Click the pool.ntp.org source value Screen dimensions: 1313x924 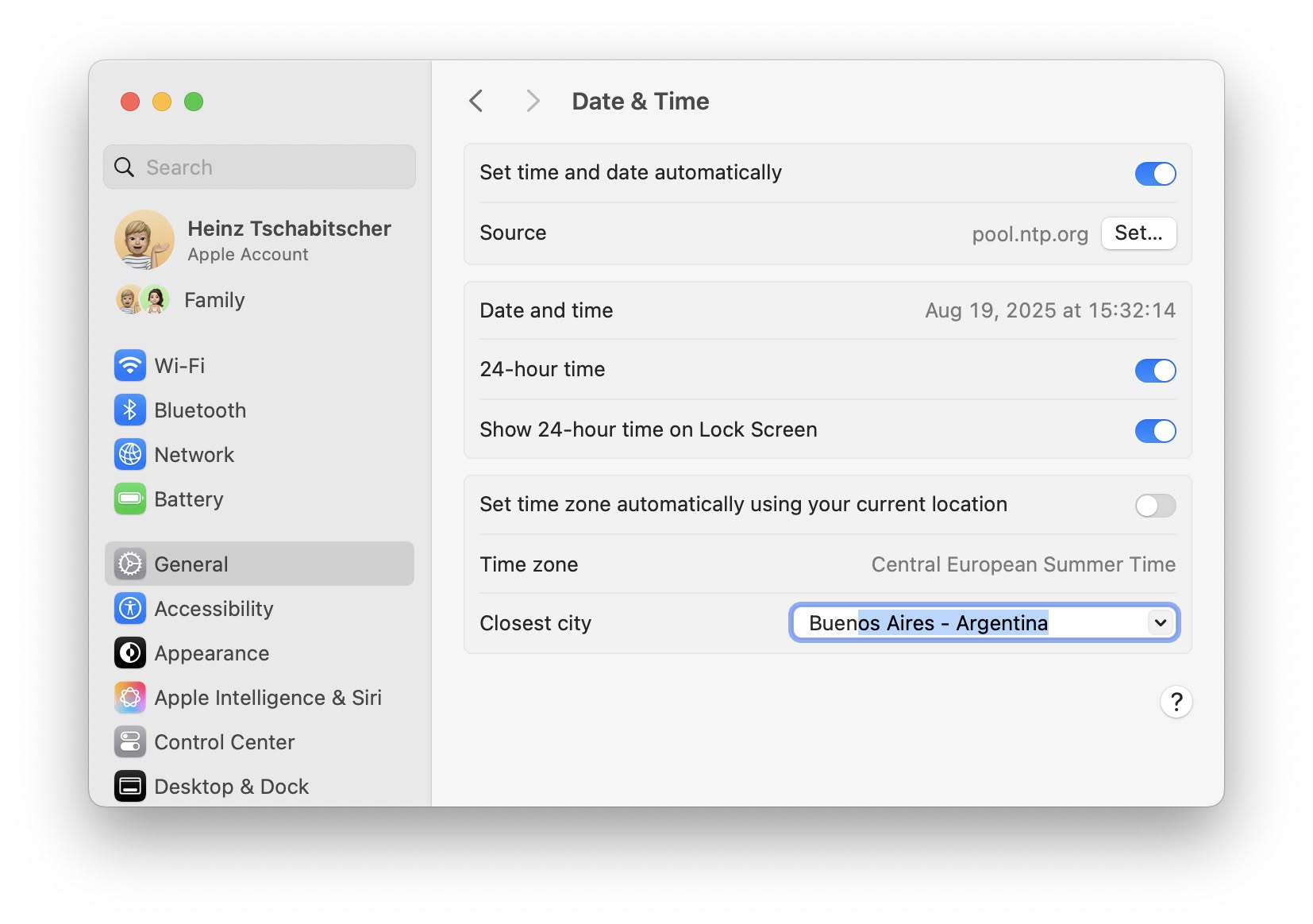[1030, 234]
